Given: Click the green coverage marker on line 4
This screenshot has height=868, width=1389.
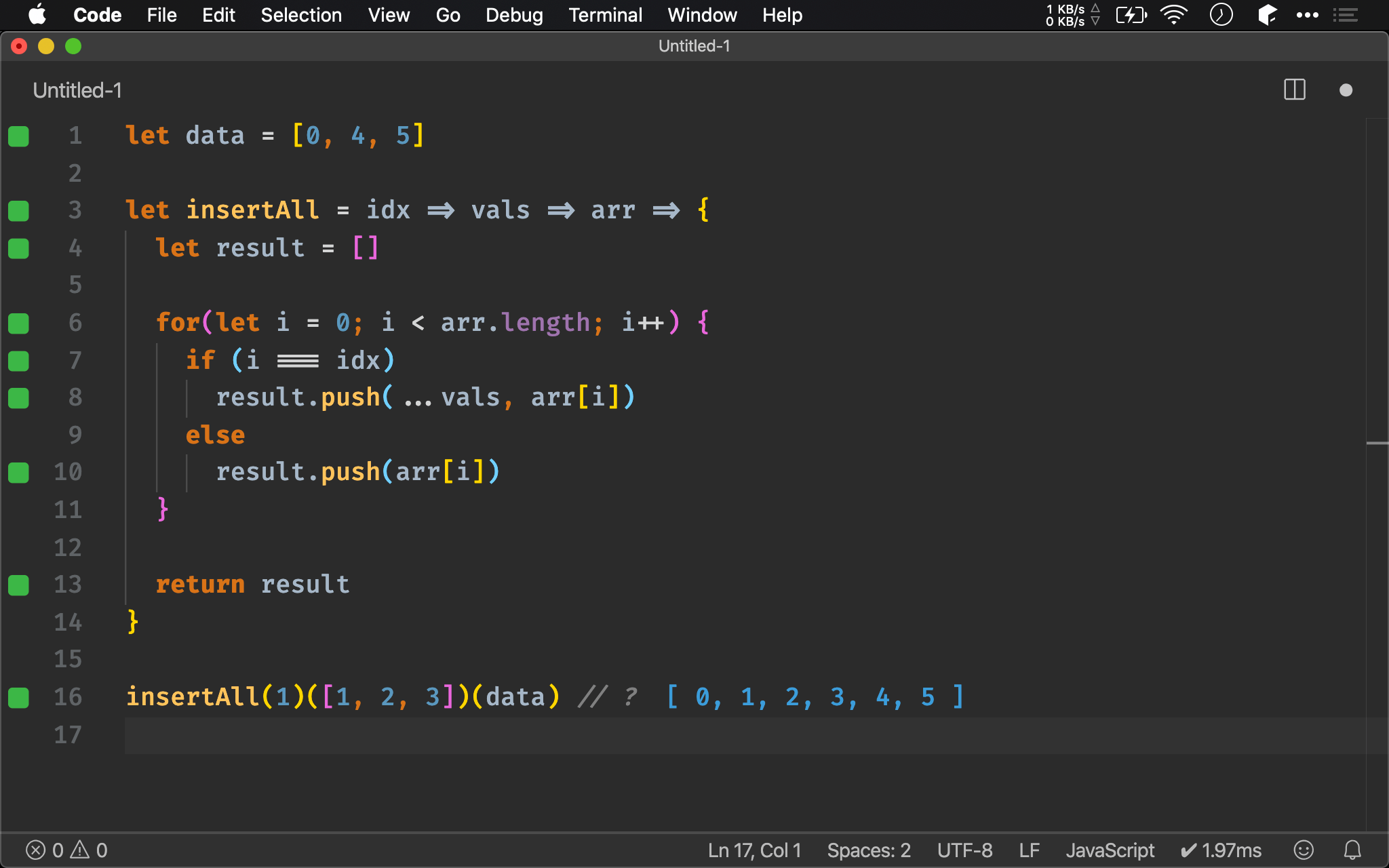Looking at the screenshot, I should click(19, 249).
